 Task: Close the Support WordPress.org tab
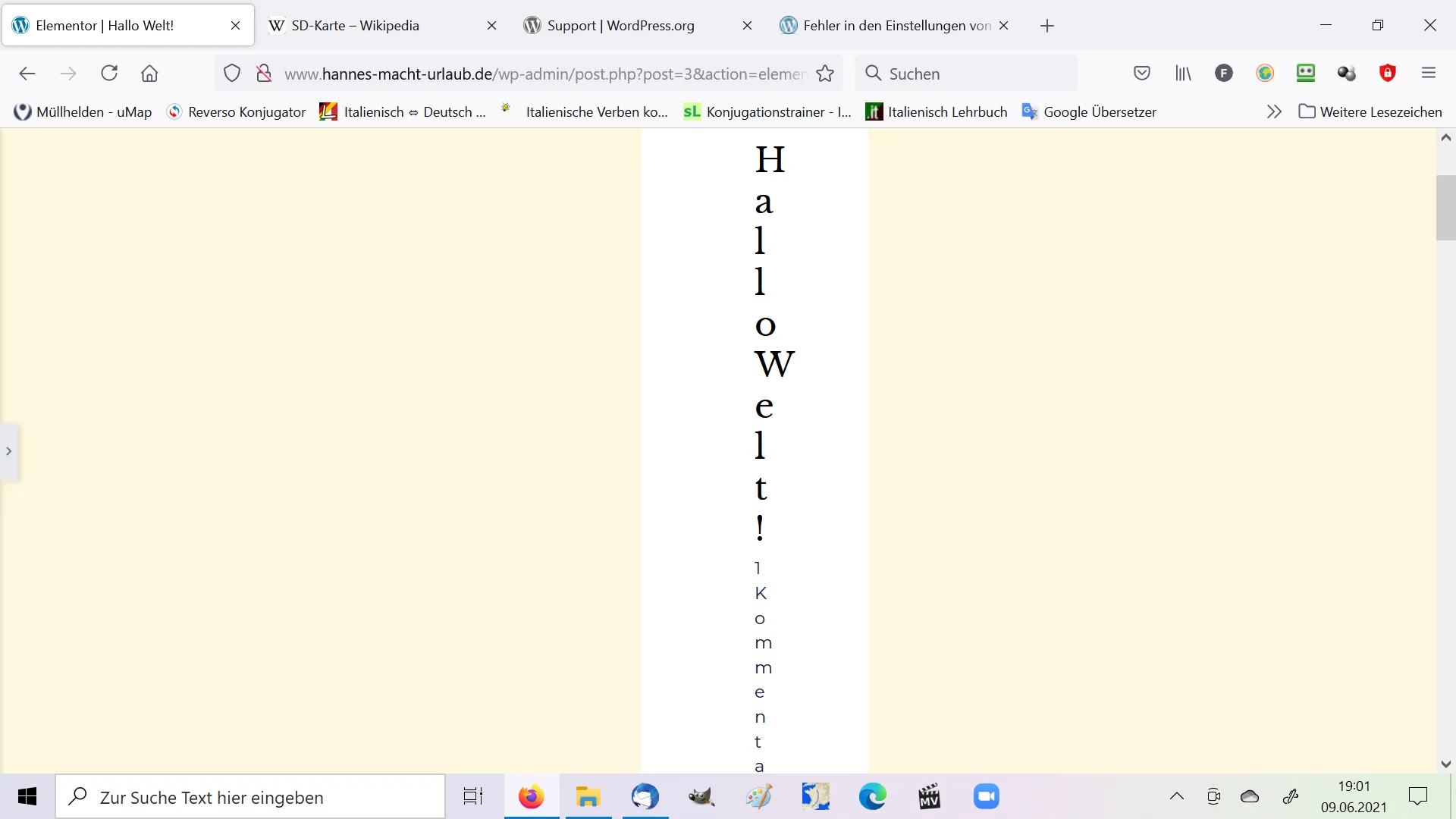[747, 26]
